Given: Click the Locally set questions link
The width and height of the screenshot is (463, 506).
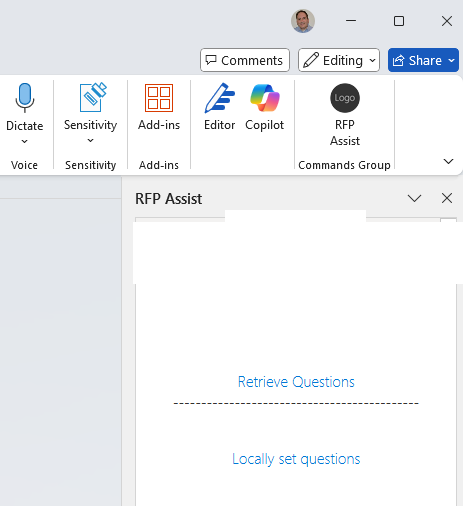Looking at the screenshot, I should pyautogui.click(x=296, y=459).
